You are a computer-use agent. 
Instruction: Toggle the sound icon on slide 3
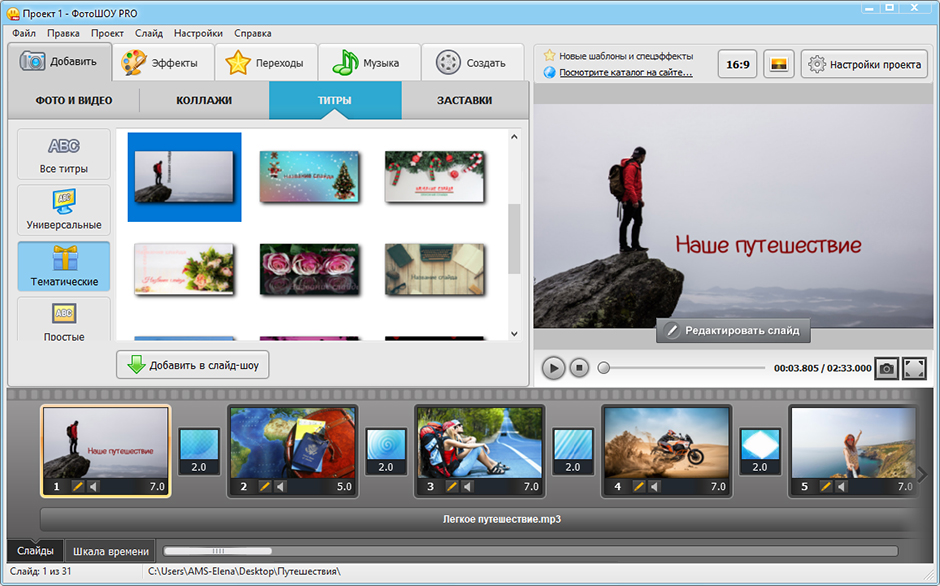pyautogui.click(x=468, y=487)
